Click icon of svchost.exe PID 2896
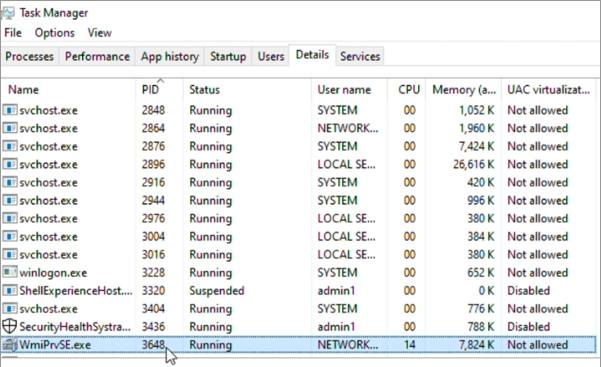The width and height of the screenshot is (601, 367). [10, 164]
